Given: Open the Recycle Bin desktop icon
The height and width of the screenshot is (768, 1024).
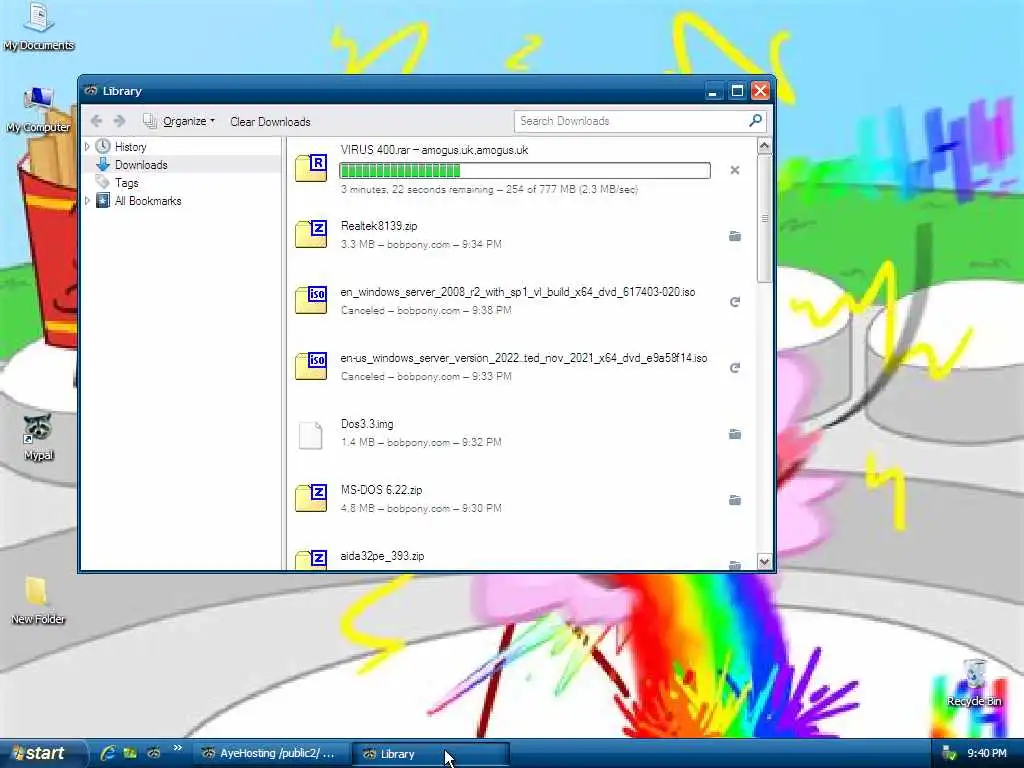Looking at the screenshot, I should 974,683.
